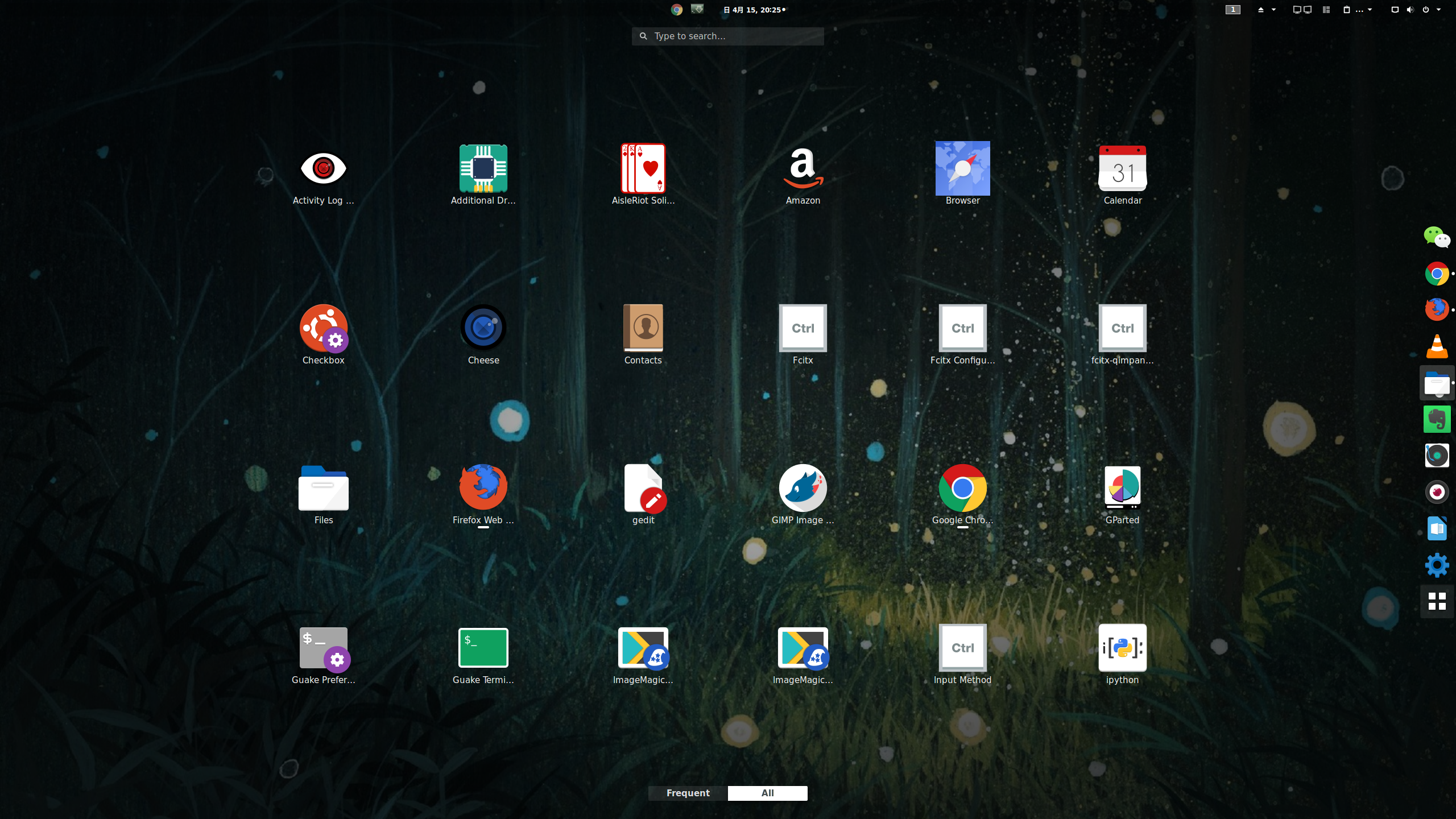Open the Contacts address book

643,335
